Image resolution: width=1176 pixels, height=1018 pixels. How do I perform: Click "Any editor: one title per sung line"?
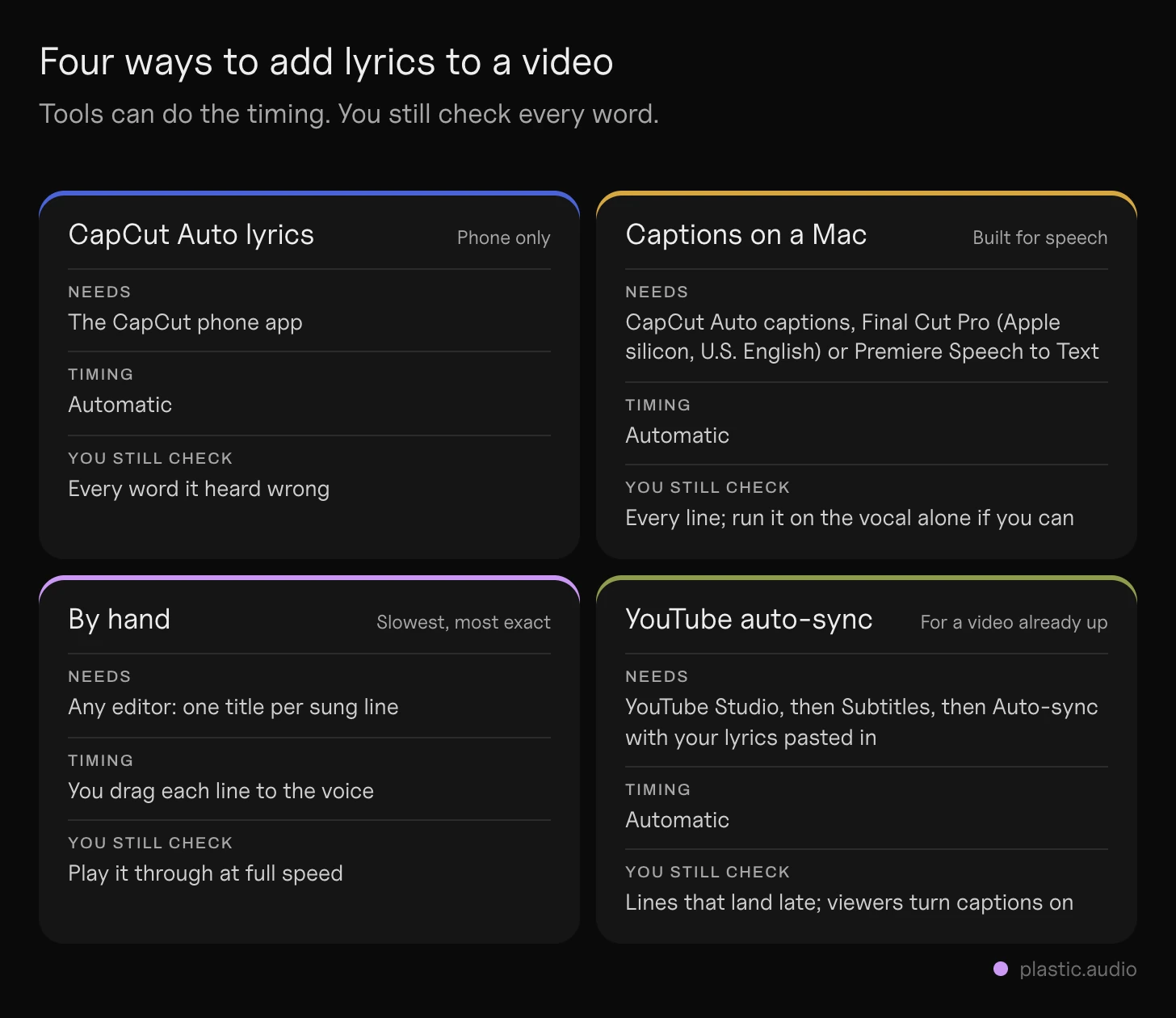[x=233, y=707]
